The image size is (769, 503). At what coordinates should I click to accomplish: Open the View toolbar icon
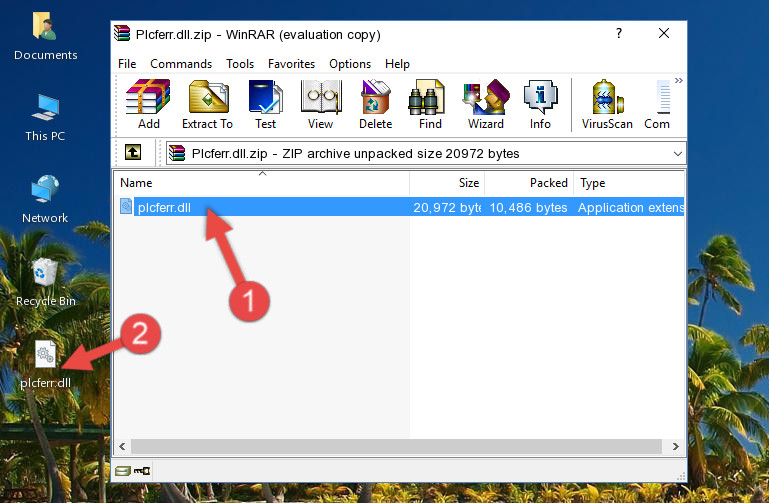pos(321,104)
